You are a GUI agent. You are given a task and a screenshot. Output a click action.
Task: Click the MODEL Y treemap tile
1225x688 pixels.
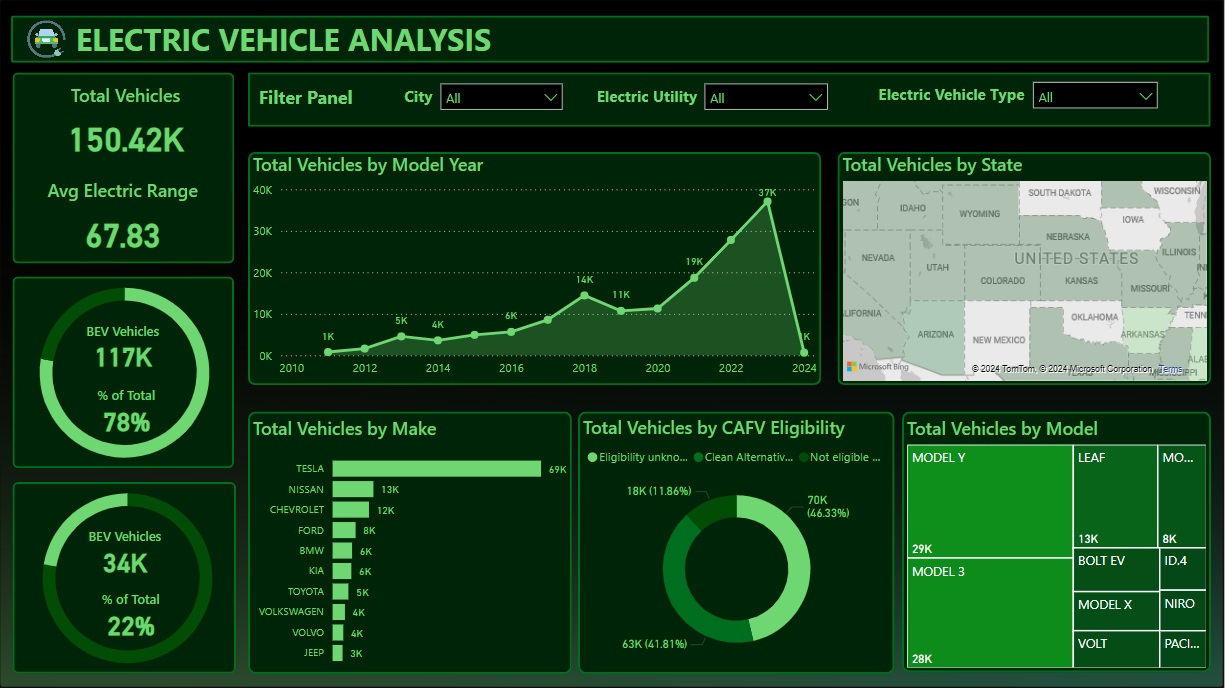tap(990, 500)
